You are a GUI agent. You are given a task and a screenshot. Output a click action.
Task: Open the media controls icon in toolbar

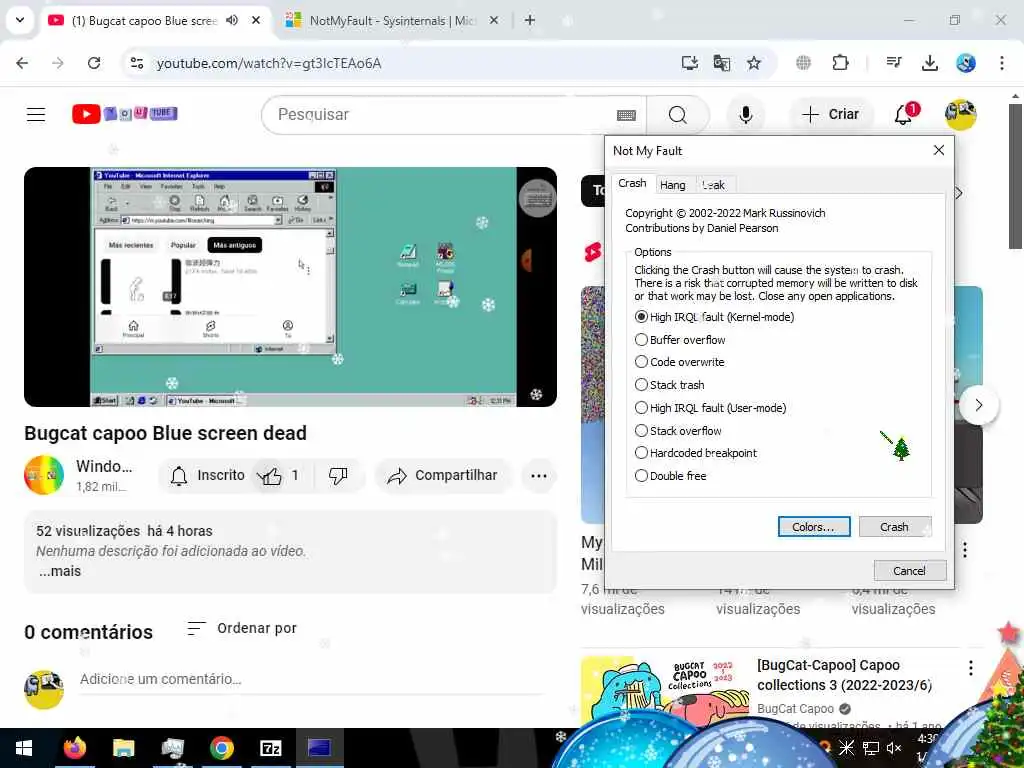894,63
